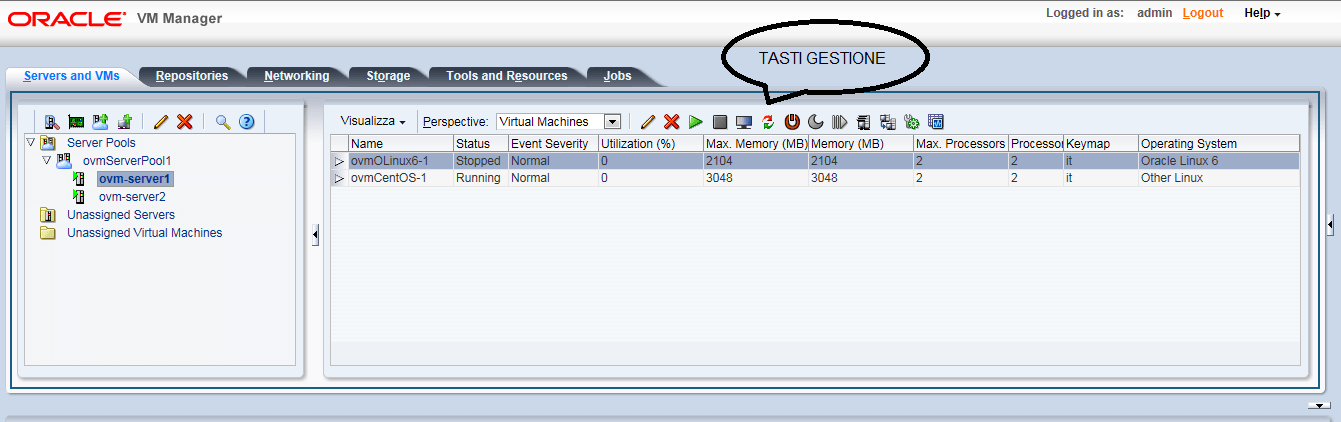Image resolution: width=1341 pixels, height=422 pixels.
Task: Sort by the Operating System column header
Action: [x=1218, y=144]
